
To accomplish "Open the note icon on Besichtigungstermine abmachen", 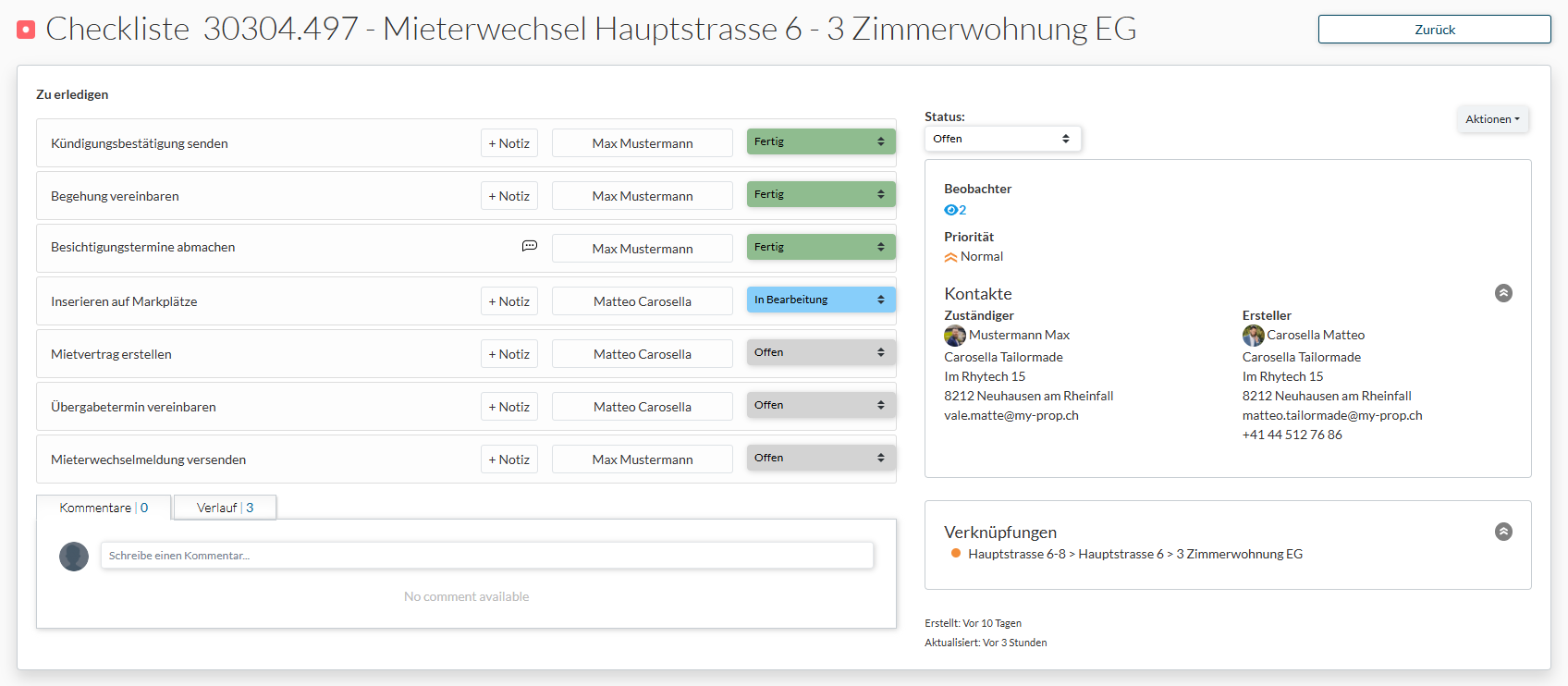I will coord(530,246).
